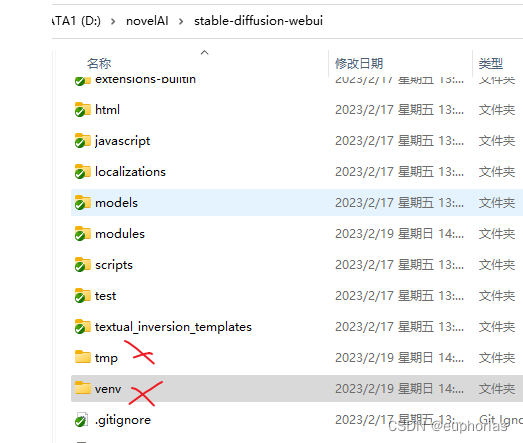Click the scripts folder icon
Viewport: 523px width, 443px height.
point(82,265)
